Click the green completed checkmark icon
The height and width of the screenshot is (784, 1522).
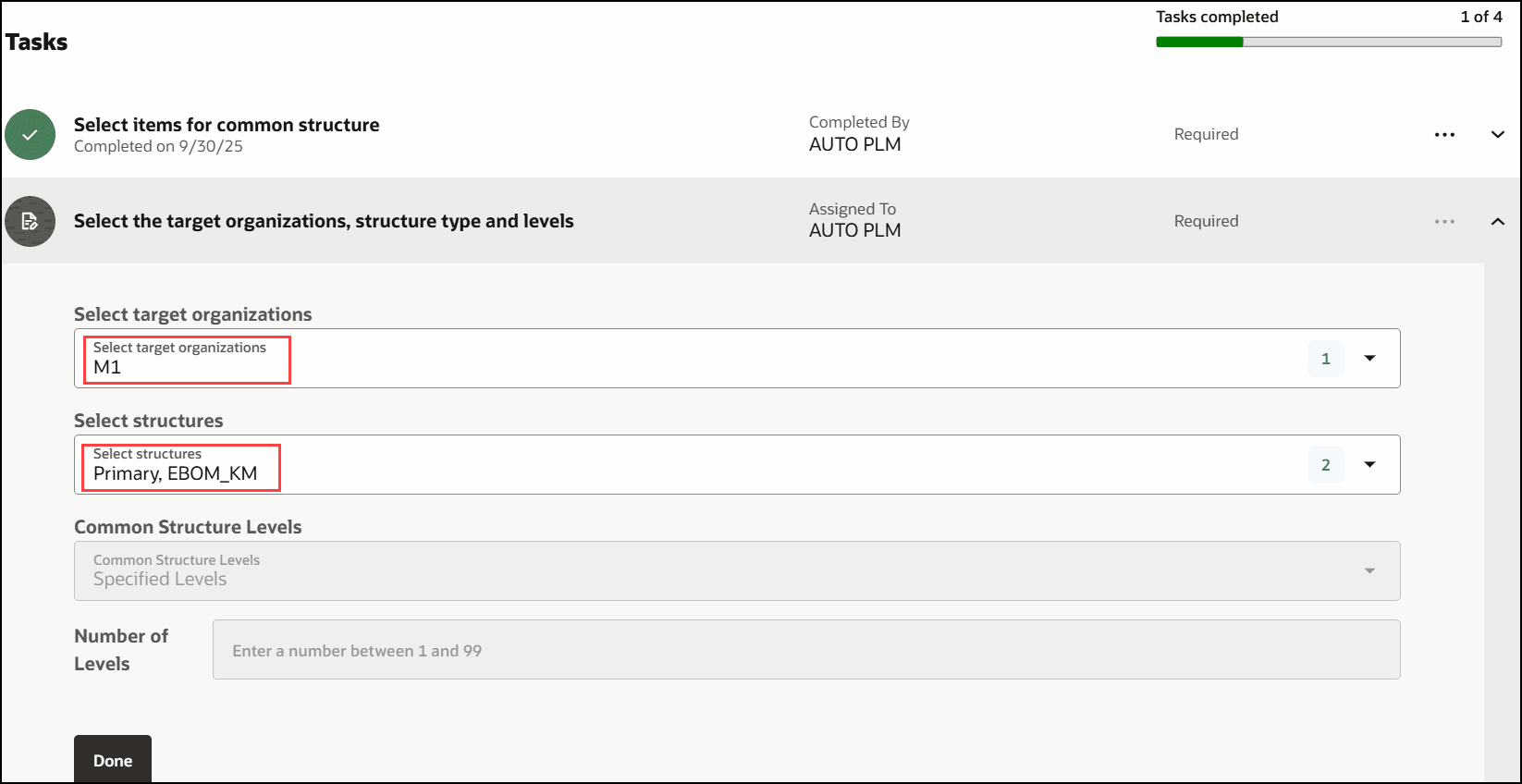[x=30, y=134]
